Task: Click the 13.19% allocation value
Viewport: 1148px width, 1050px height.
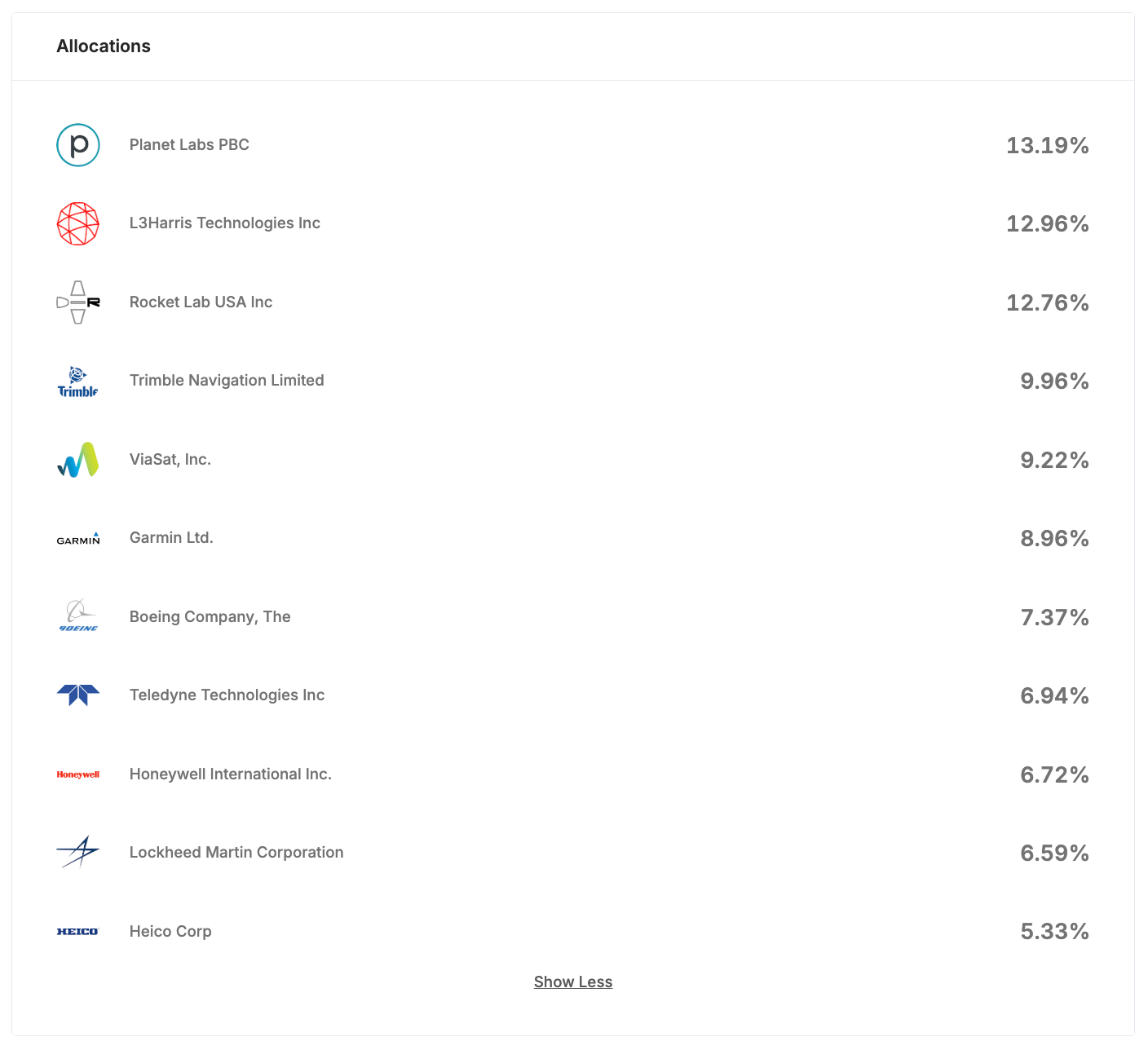Action: (1047, 146)
